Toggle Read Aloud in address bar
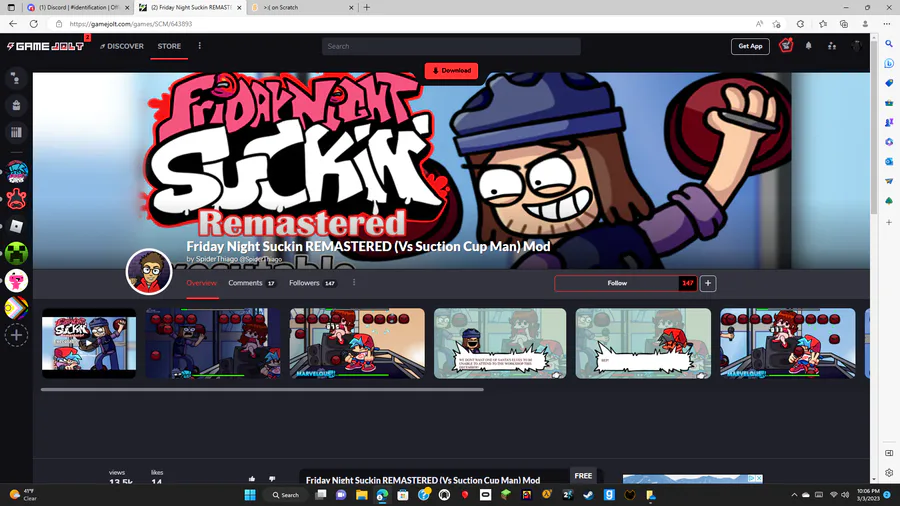This screenshot has width=900, height=506. pos(759,24)
